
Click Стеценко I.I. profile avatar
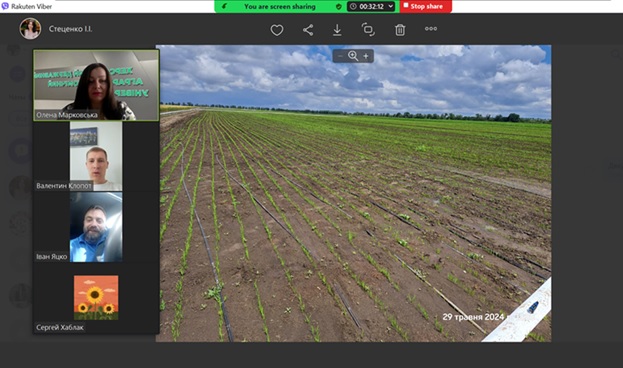pos(30,29)
